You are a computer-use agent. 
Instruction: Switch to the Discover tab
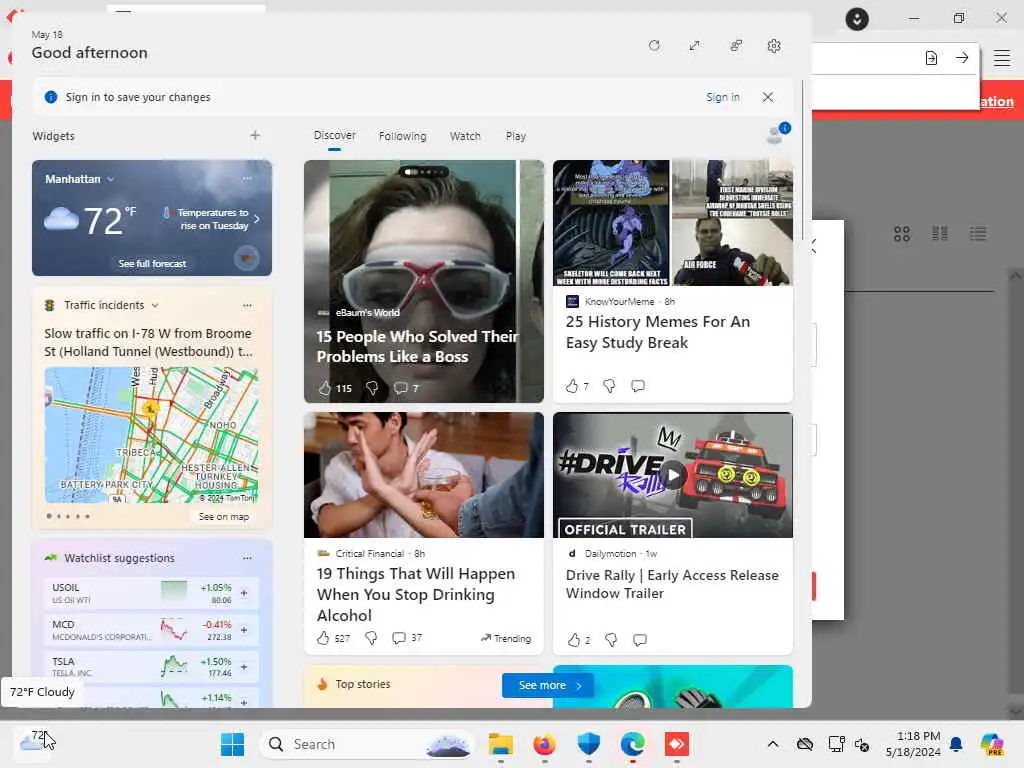334,135
